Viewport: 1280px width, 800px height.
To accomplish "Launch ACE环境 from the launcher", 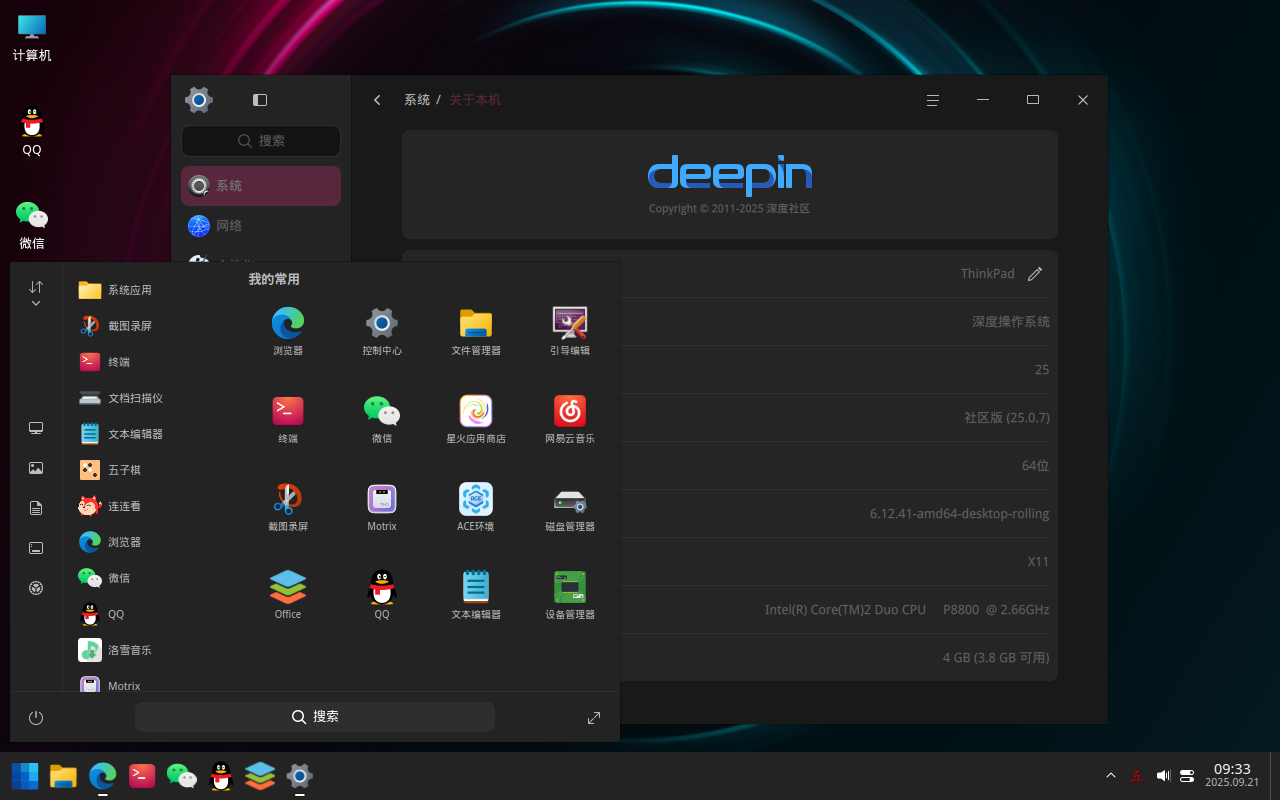I will 476,507.
